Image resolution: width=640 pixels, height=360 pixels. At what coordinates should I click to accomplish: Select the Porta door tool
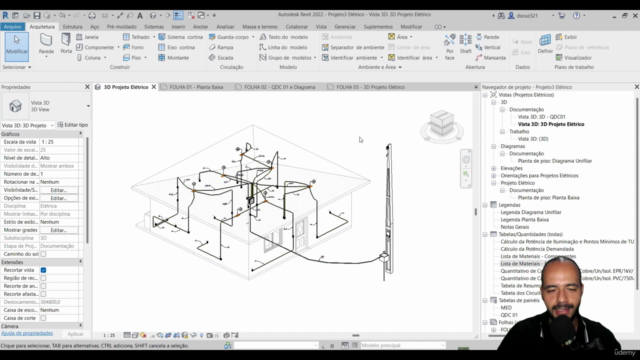pyautogui.click(x=66, y=44)
